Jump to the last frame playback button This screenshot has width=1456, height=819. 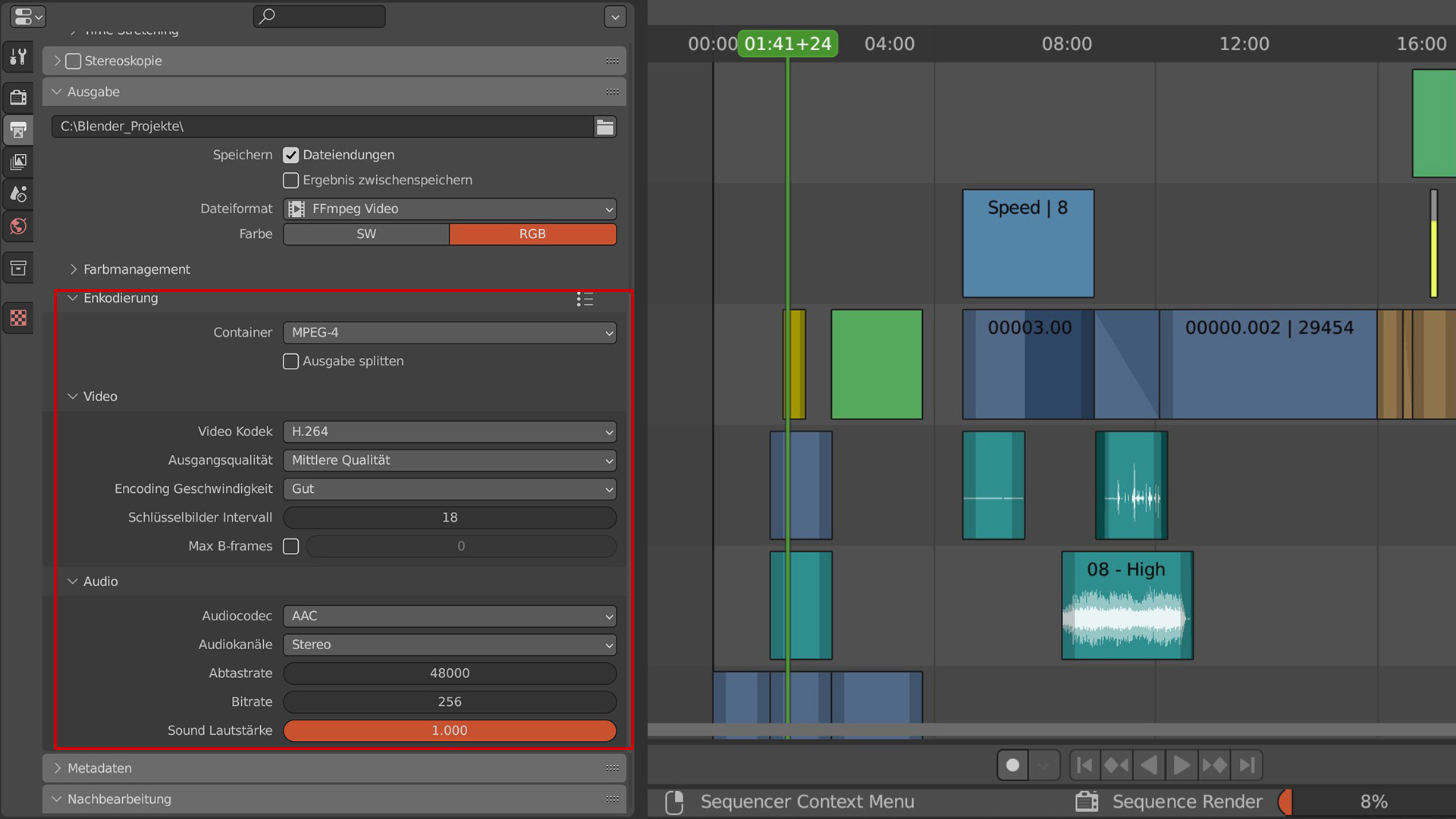coord(1247,765)
